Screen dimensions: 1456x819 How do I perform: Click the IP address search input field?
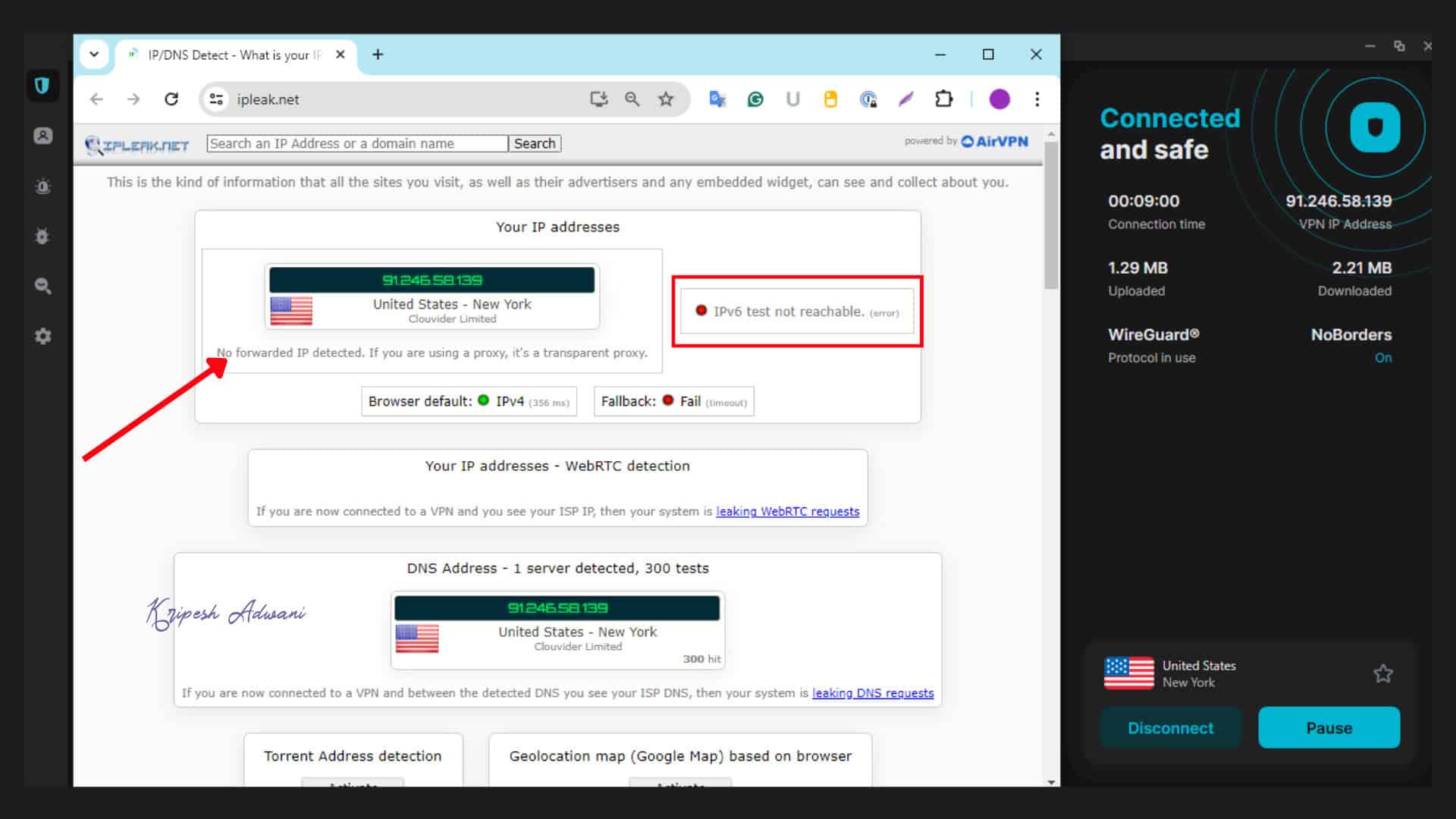point(356,143)
